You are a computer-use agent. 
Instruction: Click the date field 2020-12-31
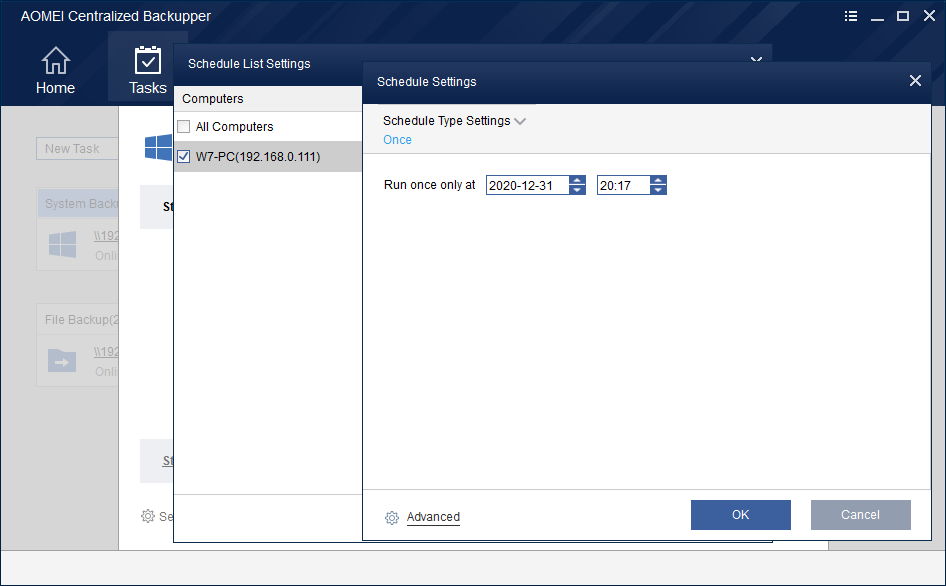(527, 185)
